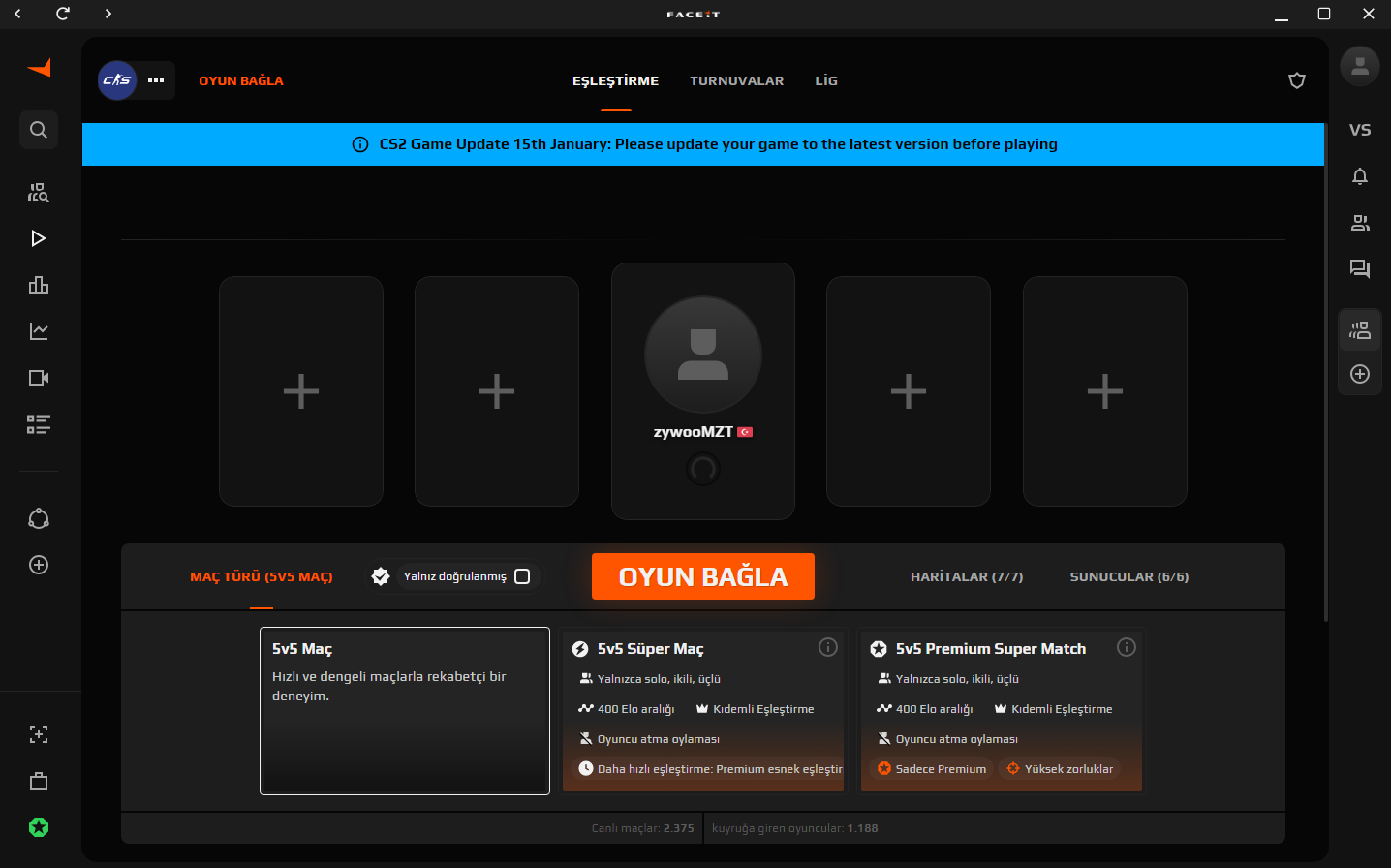Open the three-dot menu beside the CS2 icon
This screenshot has height=868, width=1391.
(x=156, y=80)
